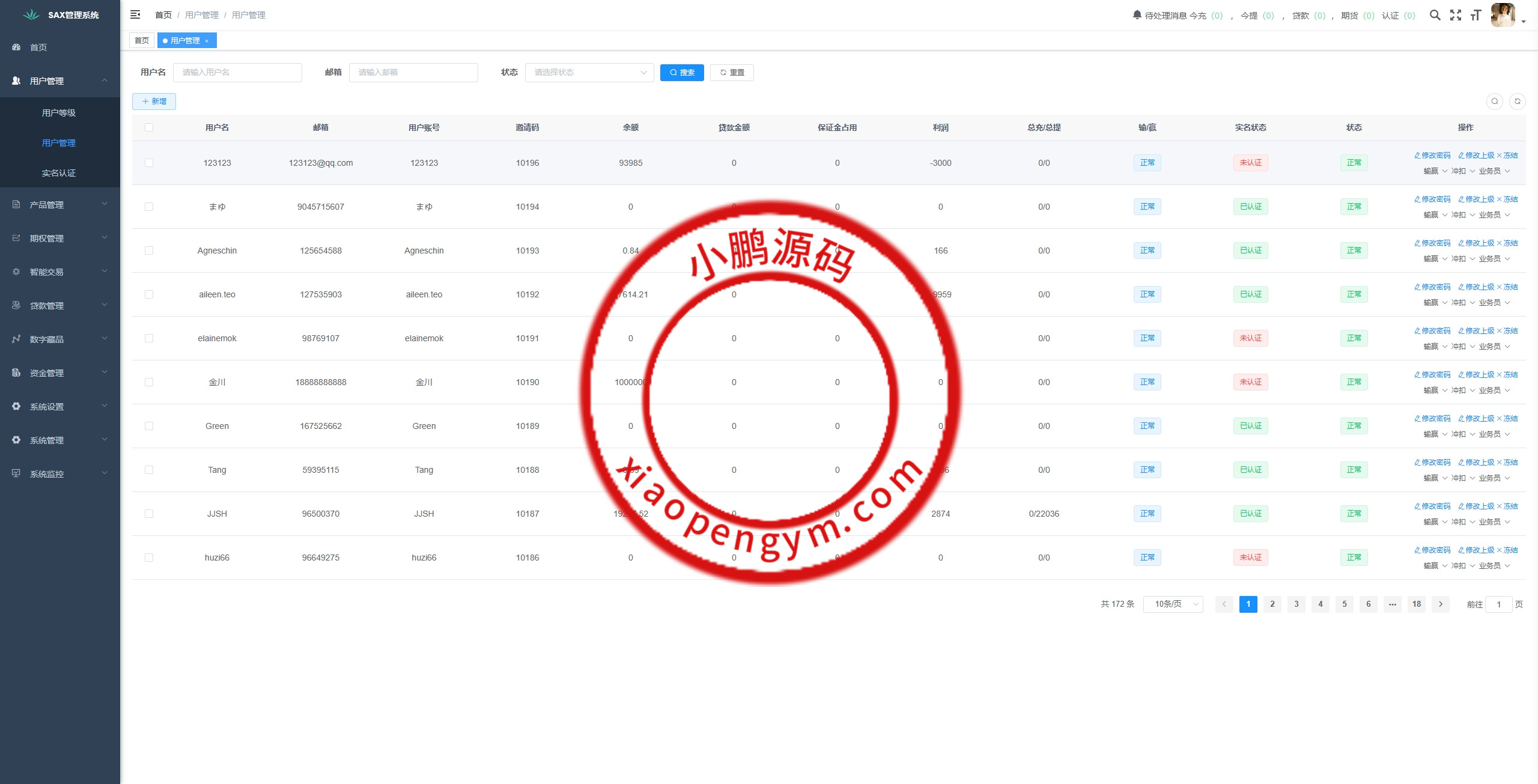Tick the checkbox for user JJSH
This screenshot has height=784, width=1538.
click(149, 514)
